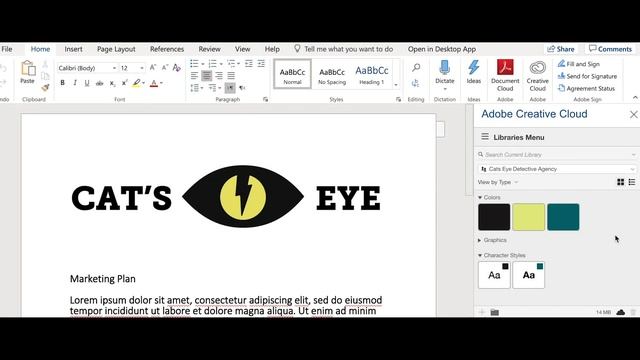Image resolution: width=640 pixels, height=360 pixels.
Task: Clear all text formatting
Action: [177, 67]
